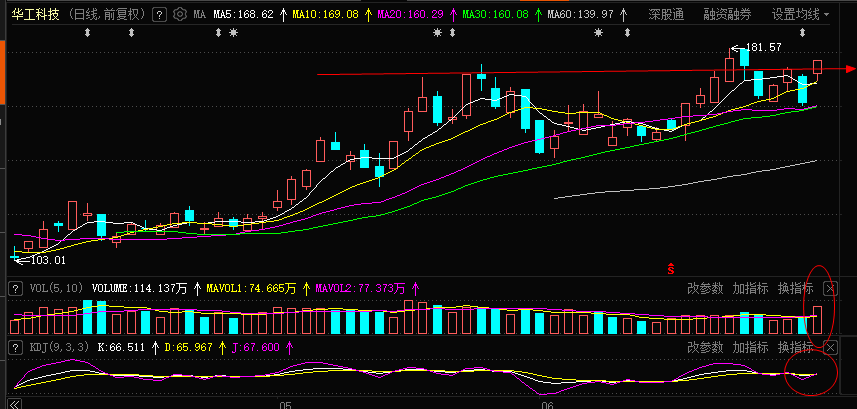Click 改参数 in the VOL panel
857x409 pixels.
705,288
